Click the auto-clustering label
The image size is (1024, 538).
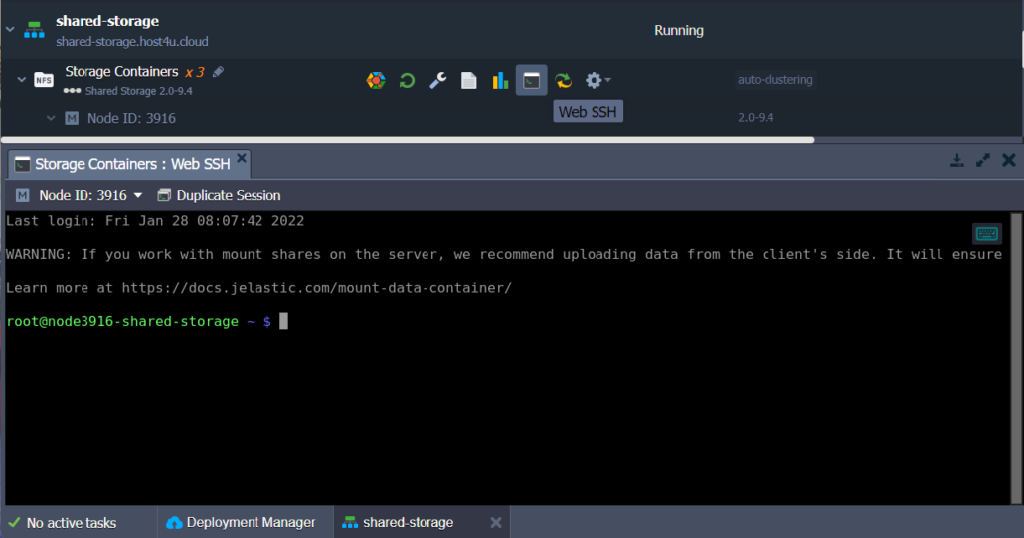[775, 80]
